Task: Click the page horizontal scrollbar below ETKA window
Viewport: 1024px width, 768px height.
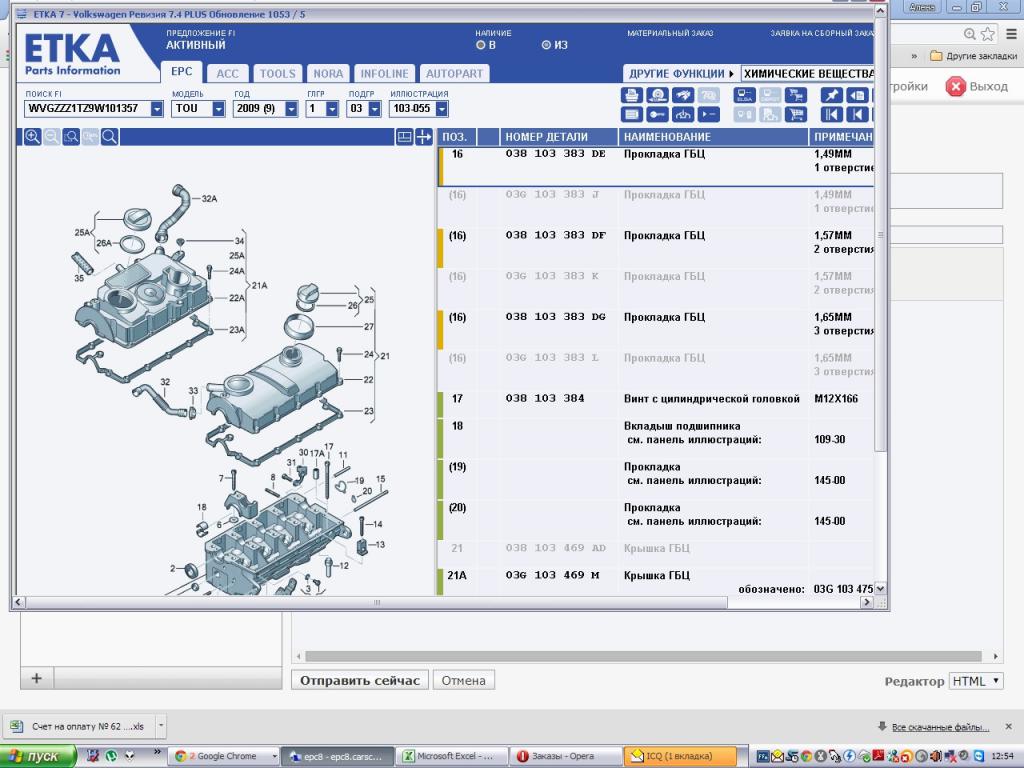Action: pos(643,656)
